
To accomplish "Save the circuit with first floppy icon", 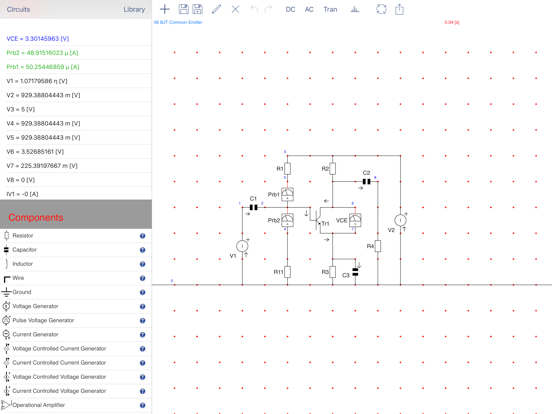I will [183, 9].
